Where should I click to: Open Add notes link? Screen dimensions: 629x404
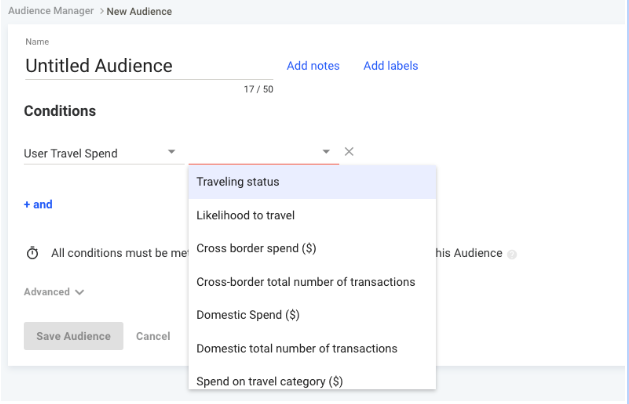313,66
